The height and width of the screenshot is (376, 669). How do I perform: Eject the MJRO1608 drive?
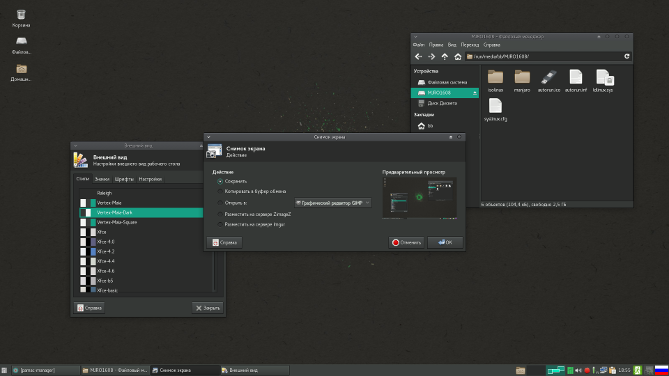pos(474,93)
